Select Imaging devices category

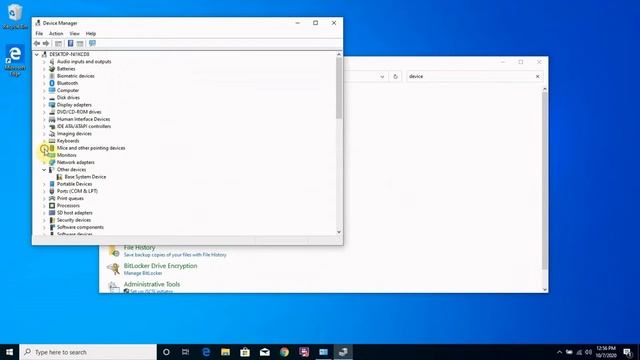[74, 133]
